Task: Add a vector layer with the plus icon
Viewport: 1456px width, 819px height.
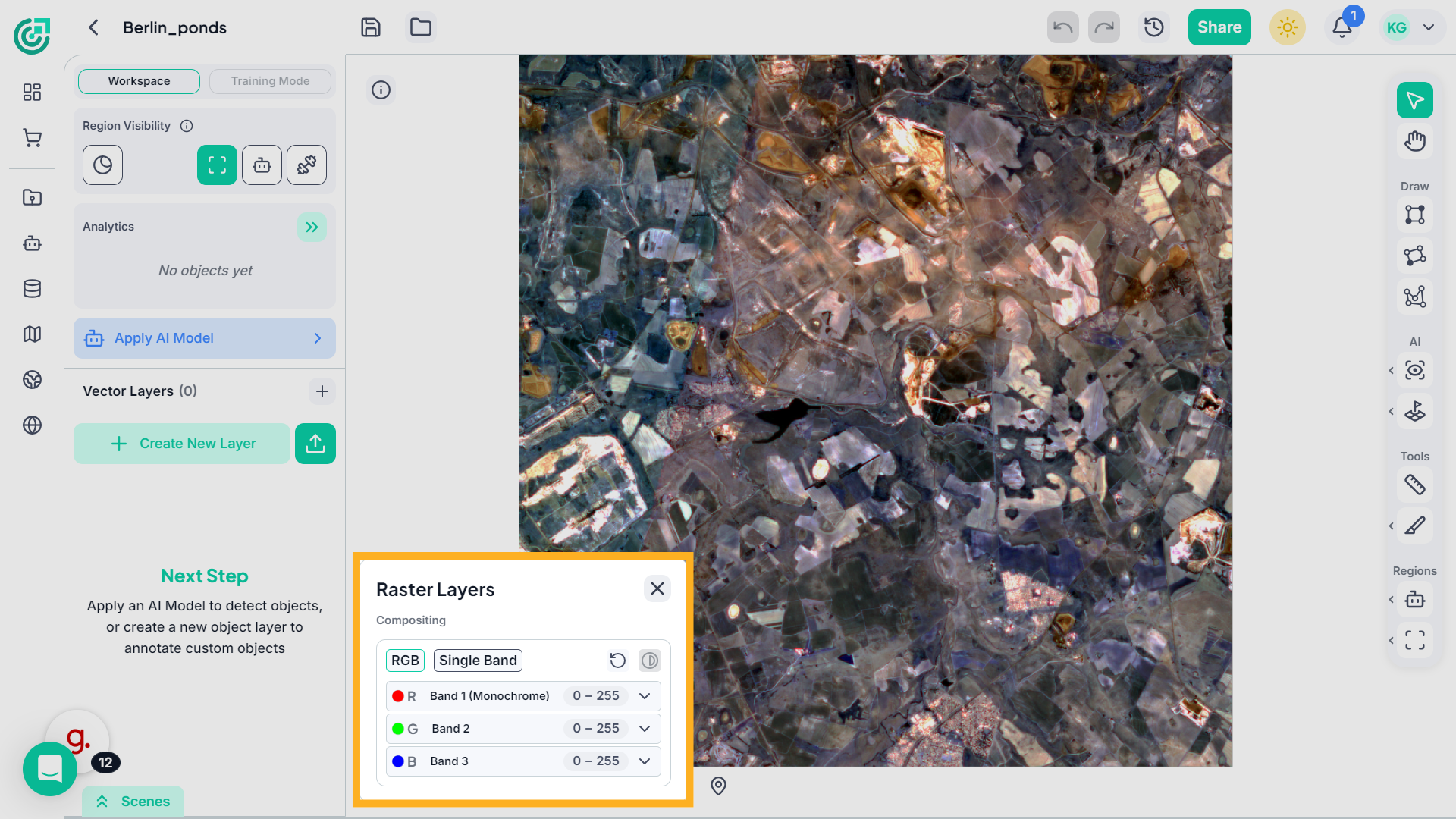Action: coord(322,391)
